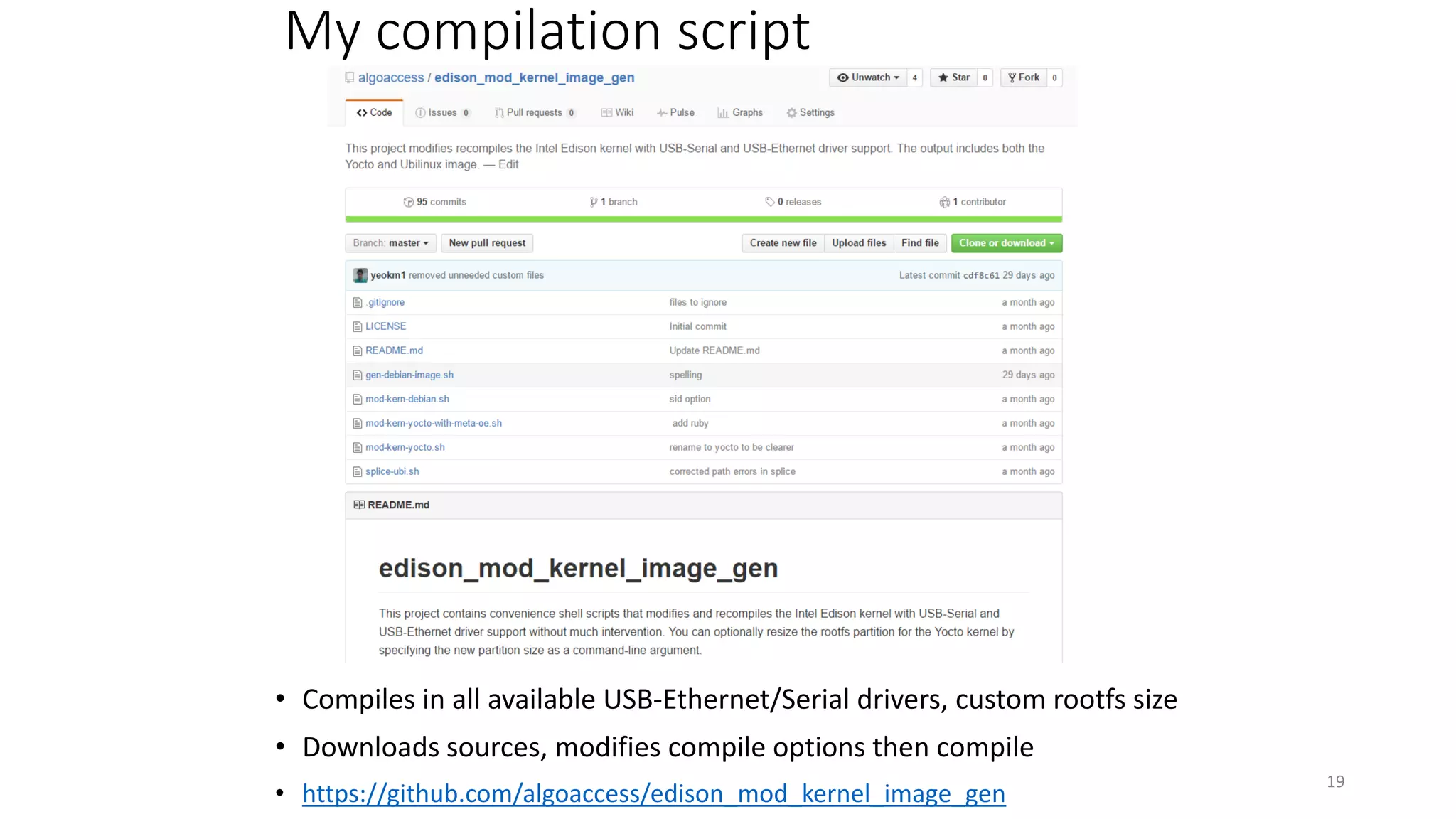Open the Wiki tab
1456x819 pixels.
[617, 113]
